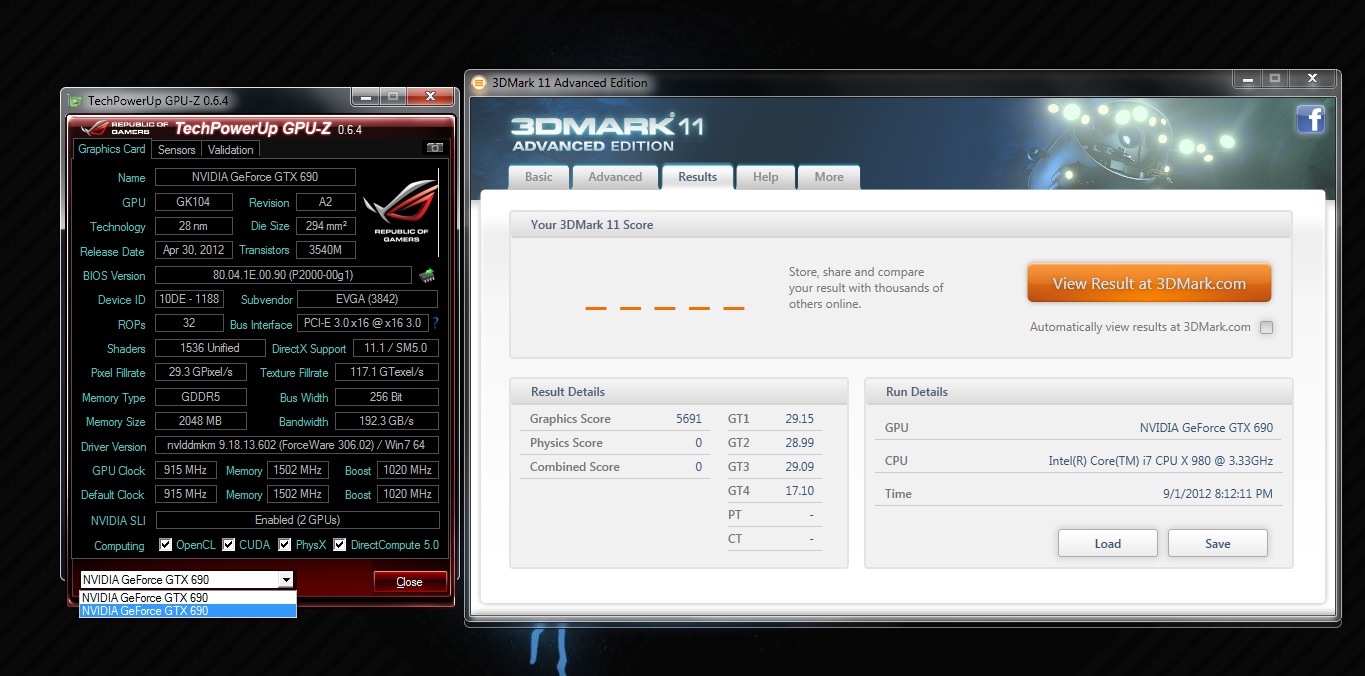Screen dimensions: 1365x676
Task: Click the Facebook icon in 3DMark
Action: pyautogui.click(x=1310, y=119)
